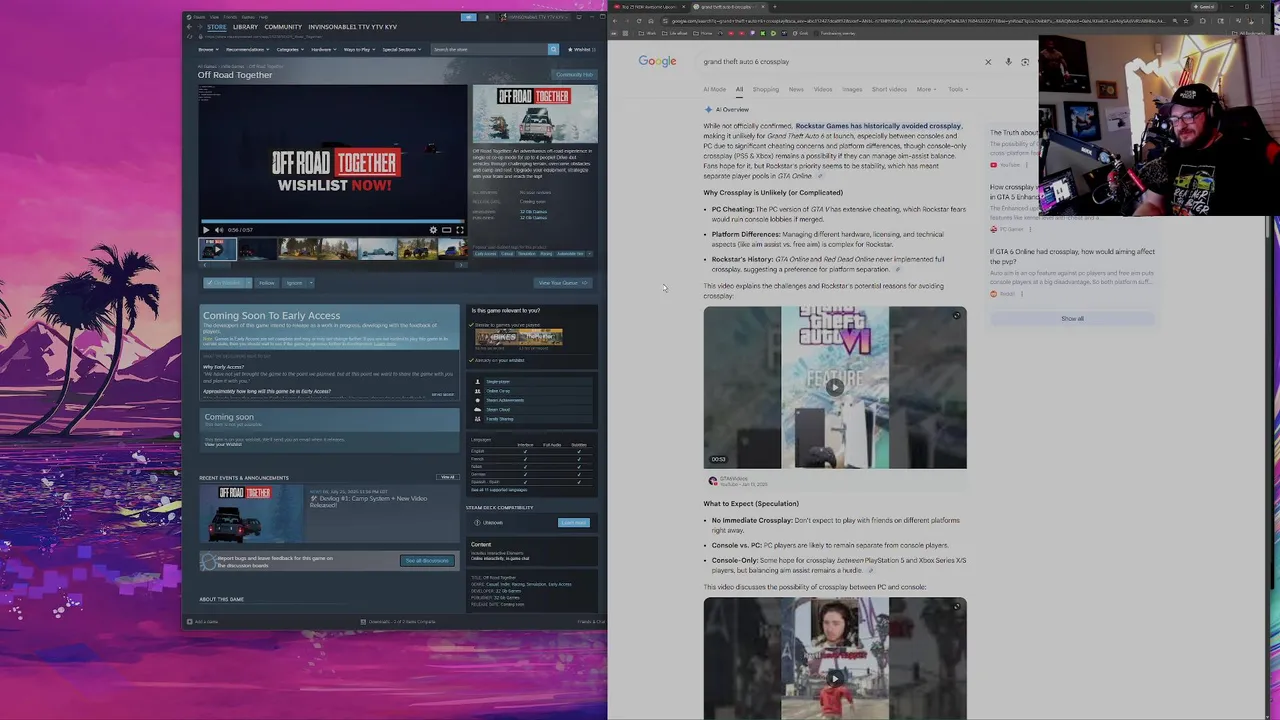This screenshot has height=720, width=1280.
Task: Click Add a Game in Steam footer
Action: (202, 622)
